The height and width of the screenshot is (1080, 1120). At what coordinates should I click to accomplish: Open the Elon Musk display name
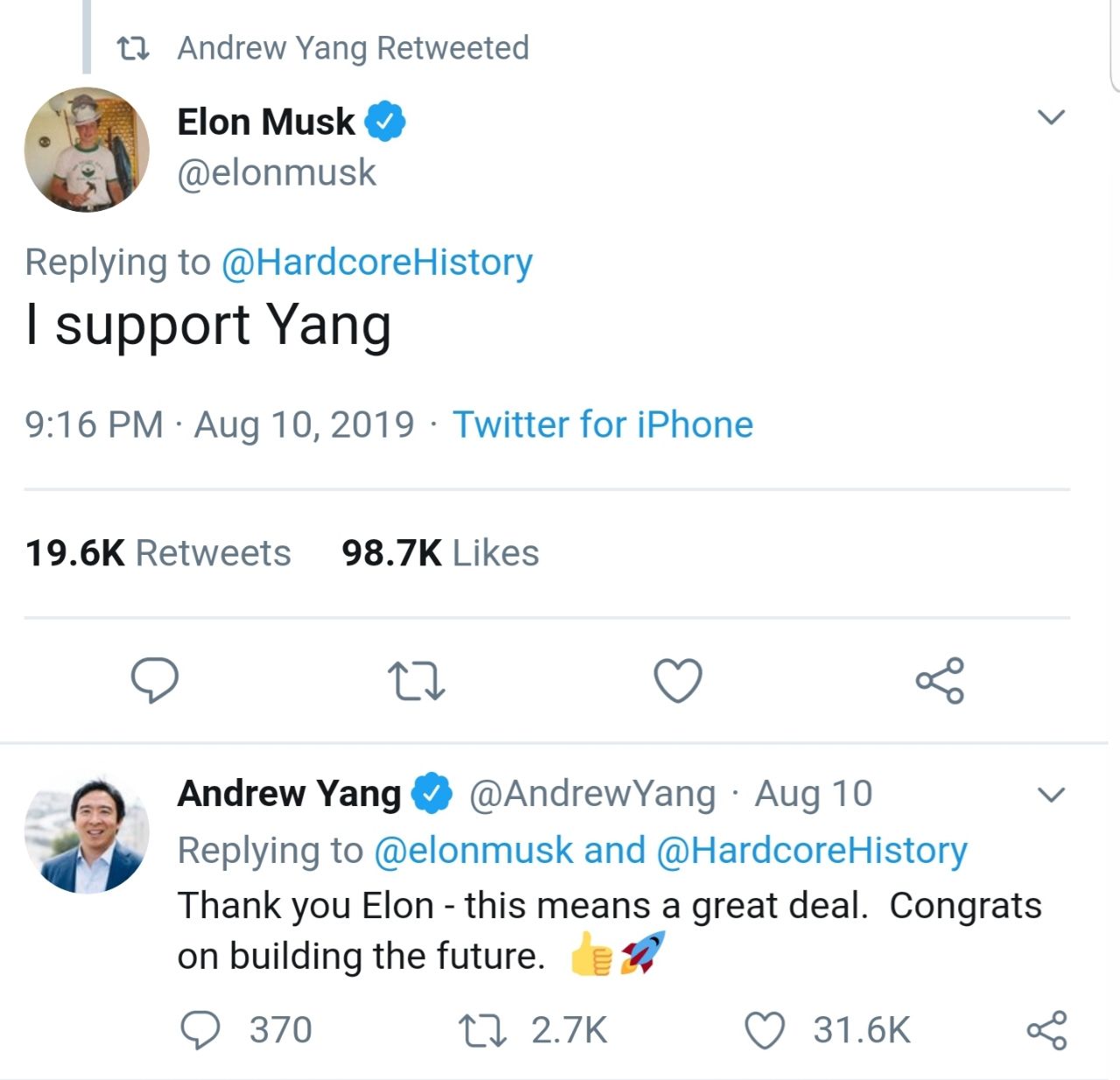(x=266, y=122)
